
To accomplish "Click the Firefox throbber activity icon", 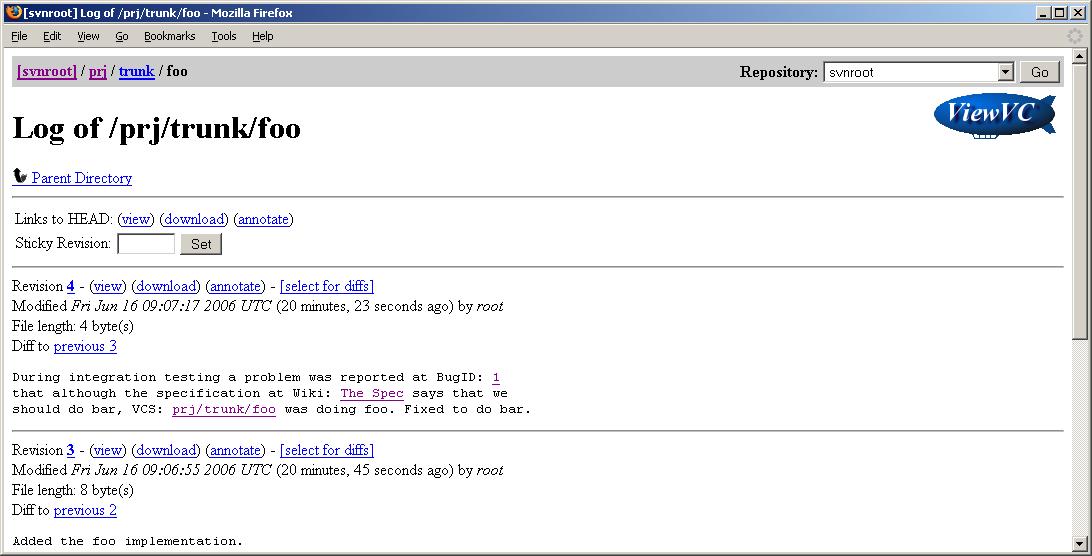I will pos(1074,36).
